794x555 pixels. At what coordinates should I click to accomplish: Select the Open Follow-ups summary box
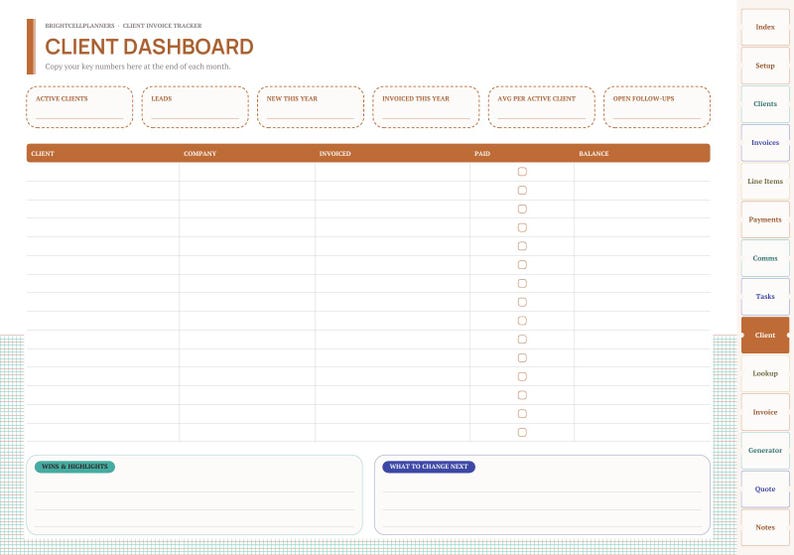[657, 107]
